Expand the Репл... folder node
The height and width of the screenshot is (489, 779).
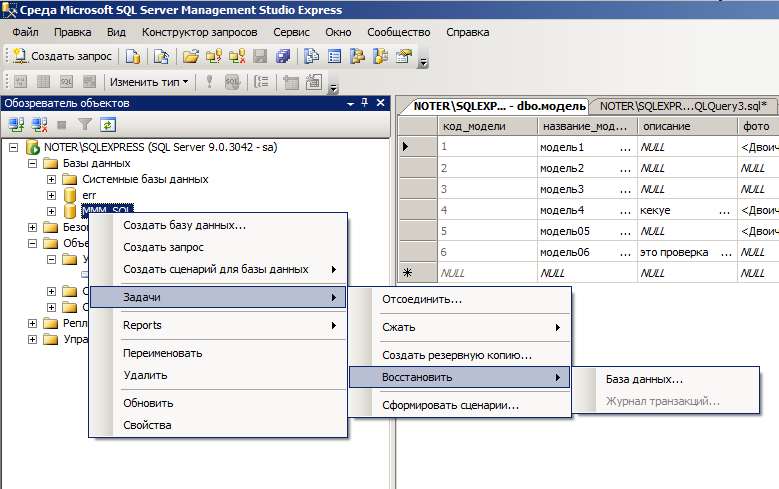pyautogui.click(x=32, y=323)
